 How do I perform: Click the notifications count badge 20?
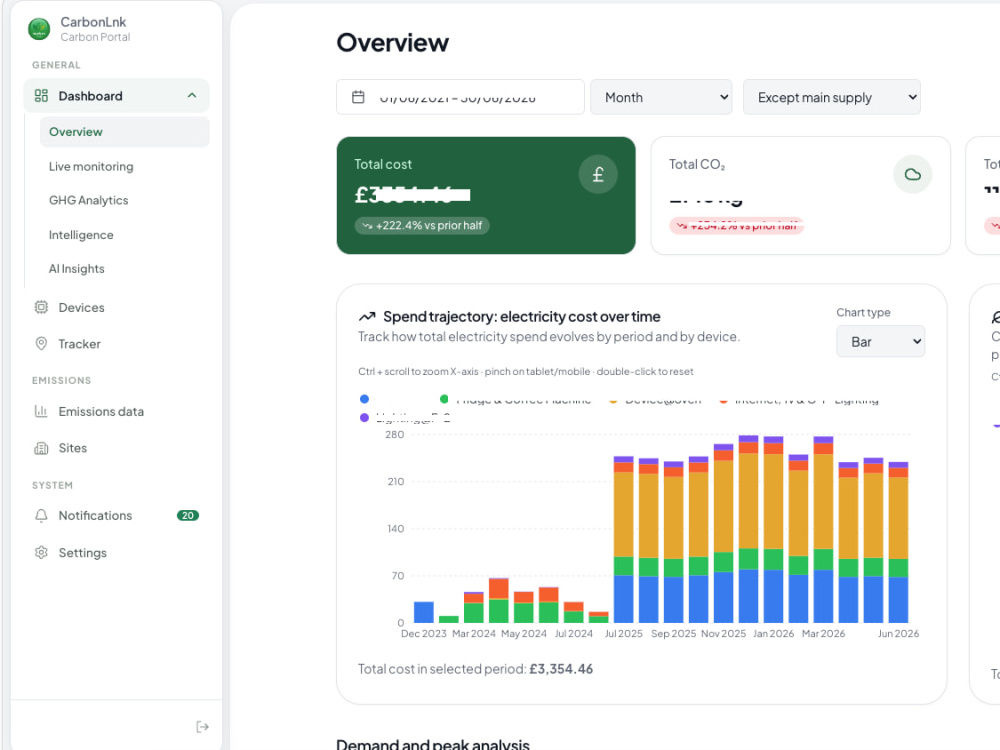coord(188,515)
